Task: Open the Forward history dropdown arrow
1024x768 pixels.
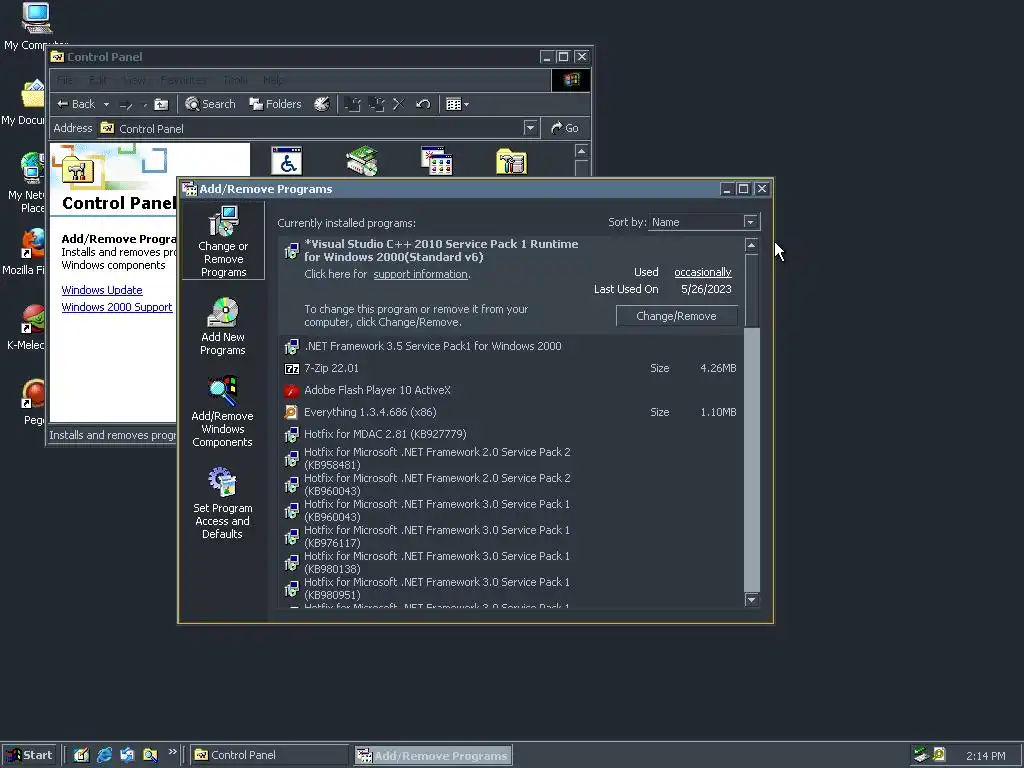Action: point(144,104)
